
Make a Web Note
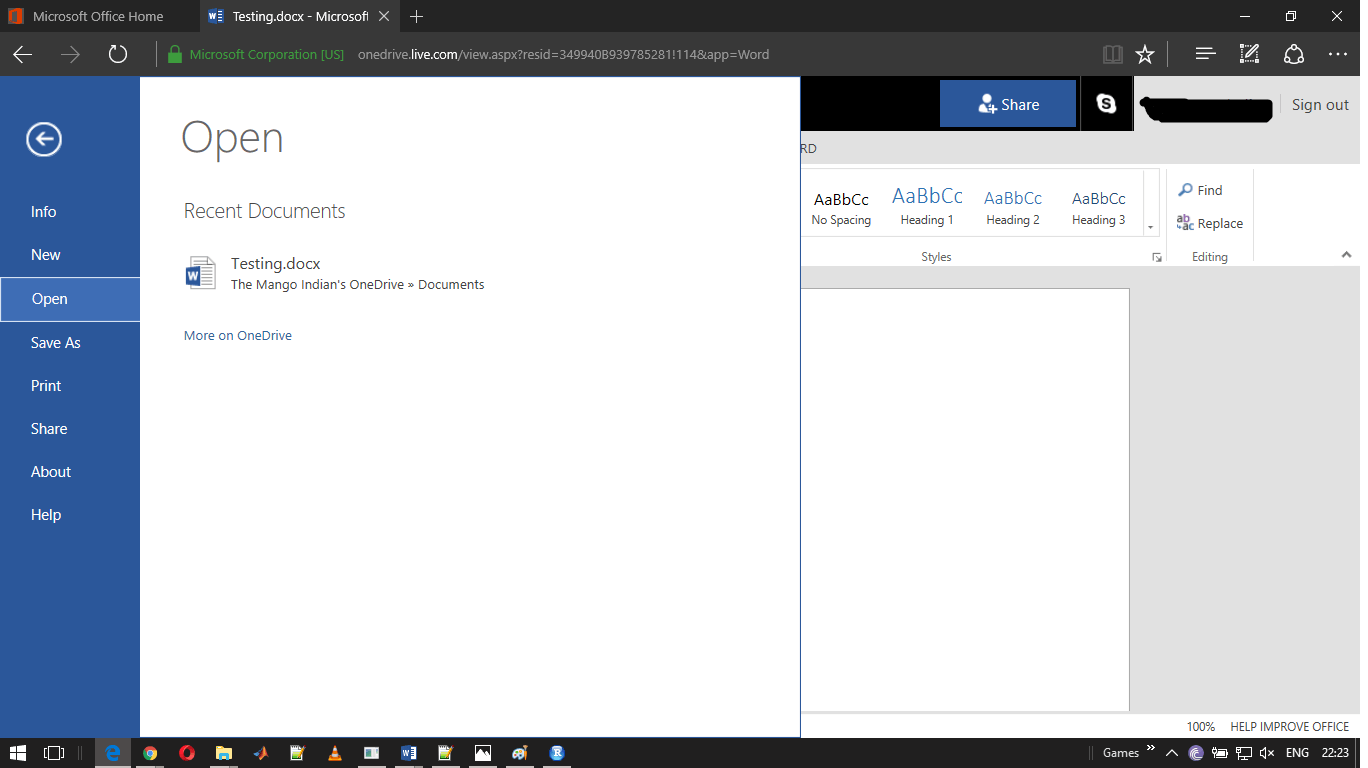1249,54
